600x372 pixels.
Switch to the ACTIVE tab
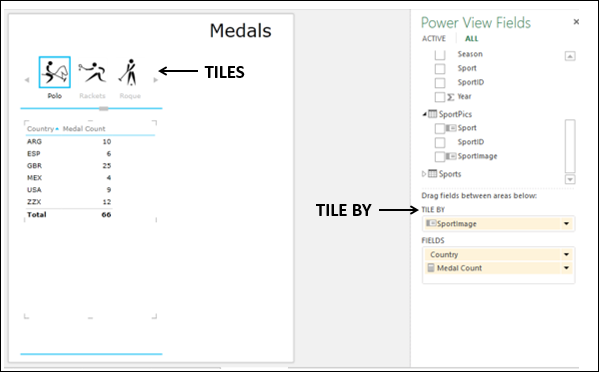point(434,39)
